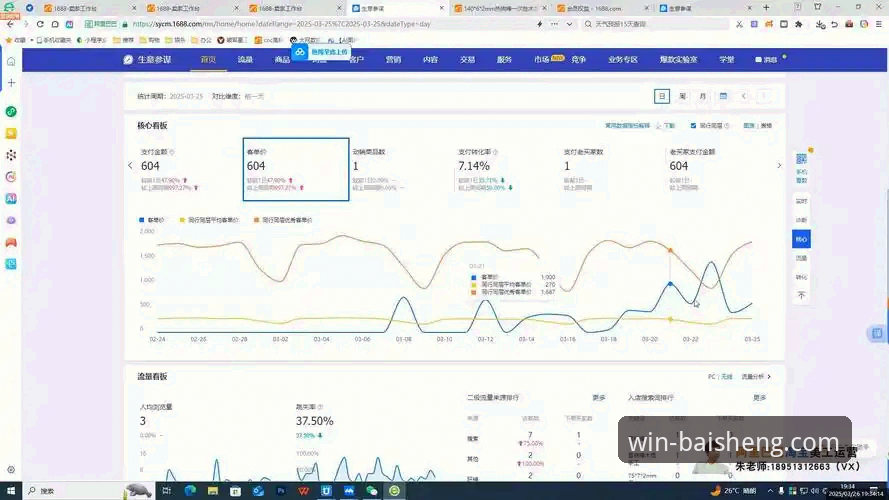The height and width of the screenshot is (500, 889).
Task: Click the 核心 sidebar anchor button
Action: [x=801, y=240]
